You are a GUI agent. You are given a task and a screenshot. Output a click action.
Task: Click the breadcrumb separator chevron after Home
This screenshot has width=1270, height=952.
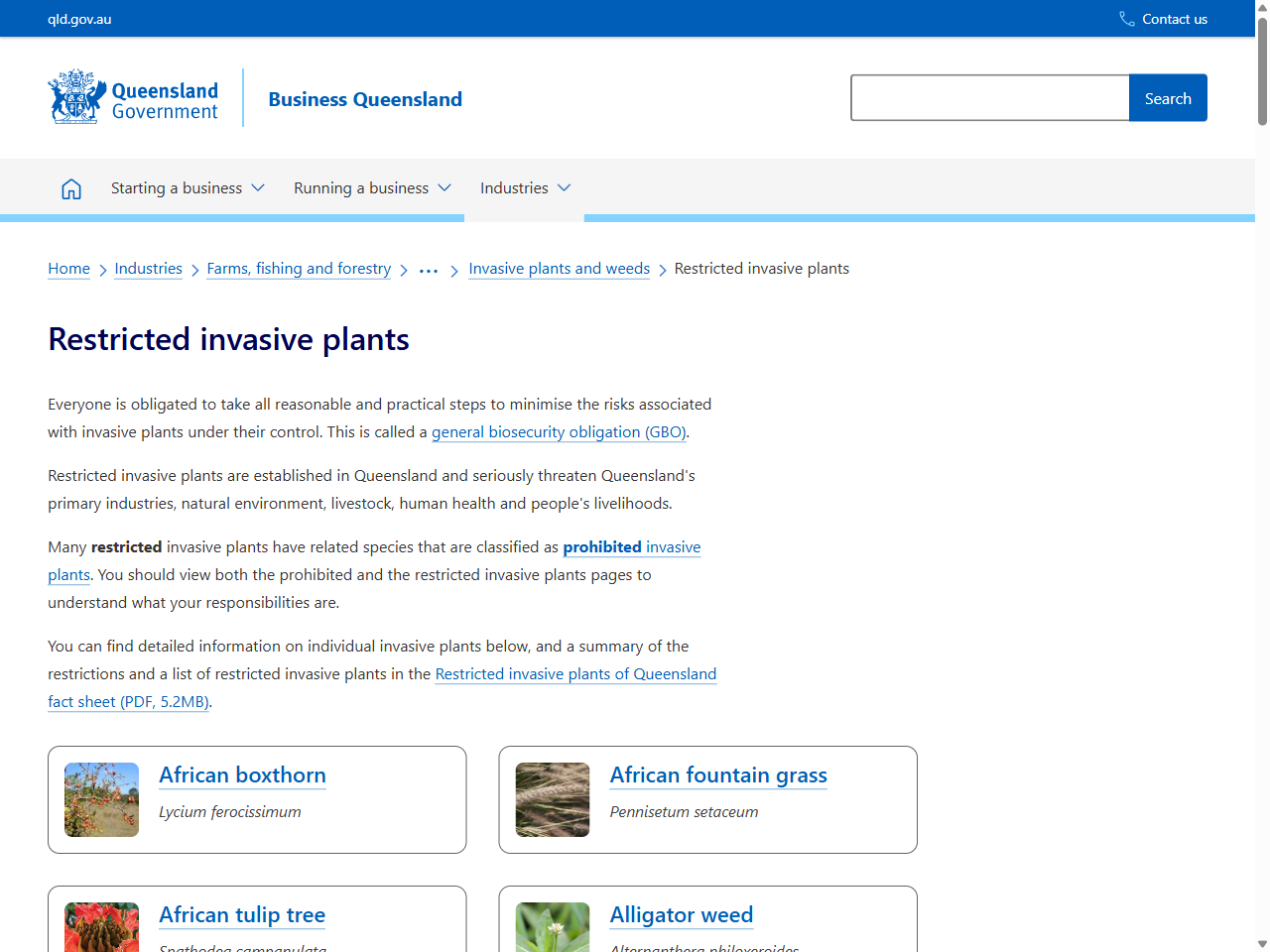(x=102, y=269)
